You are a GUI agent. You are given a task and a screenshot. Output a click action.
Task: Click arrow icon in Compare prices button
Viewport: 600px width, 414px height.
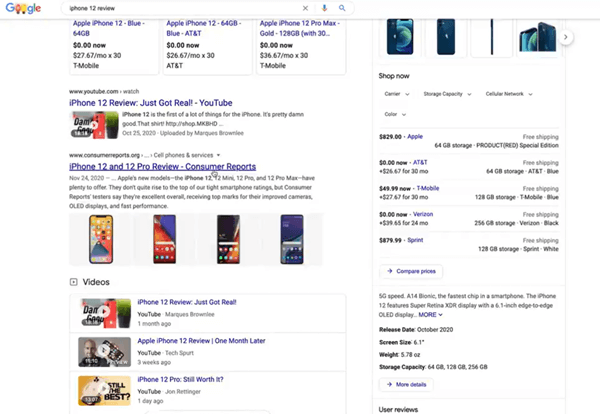[x=390, y=271]
